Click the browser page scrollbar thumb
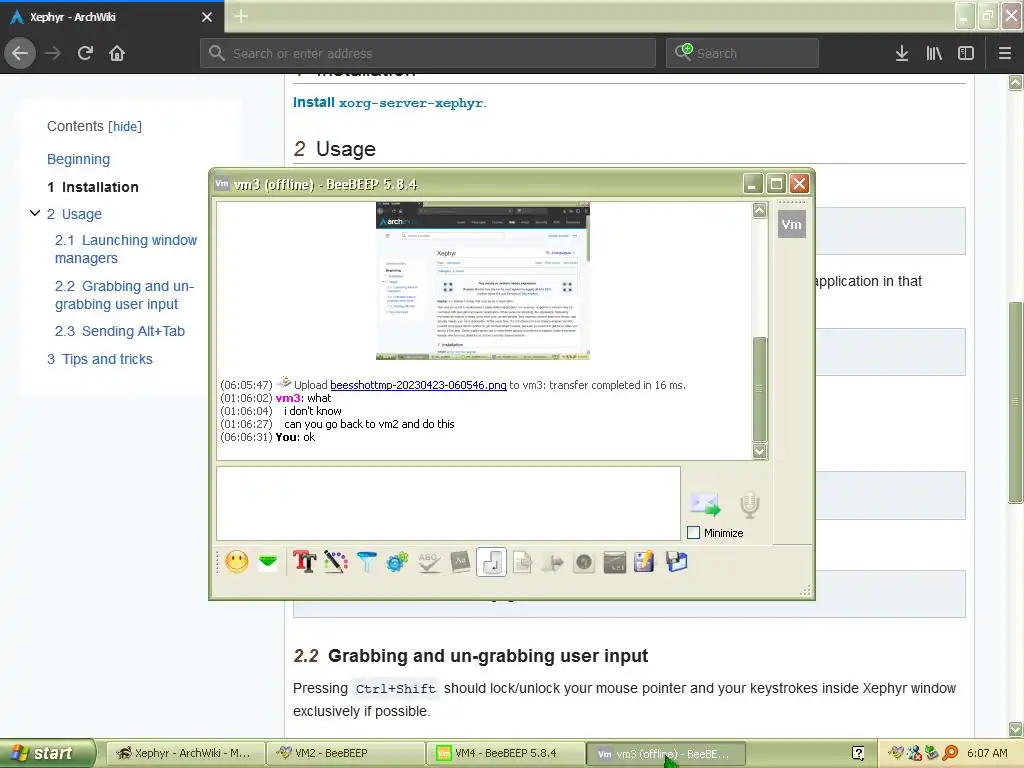Image resolution: width=1024 pixels, height=768 pixels. (1016, 402)
